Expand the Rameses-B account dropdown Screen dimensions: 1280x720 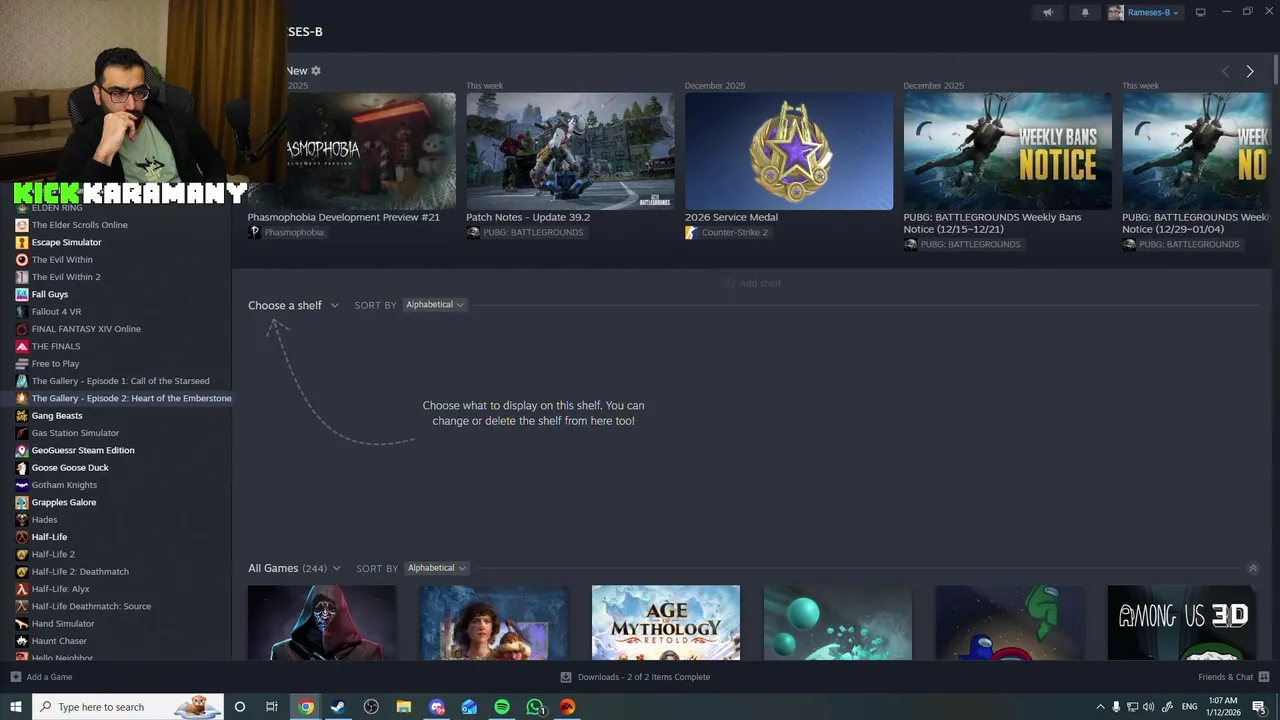[1144, 13]
